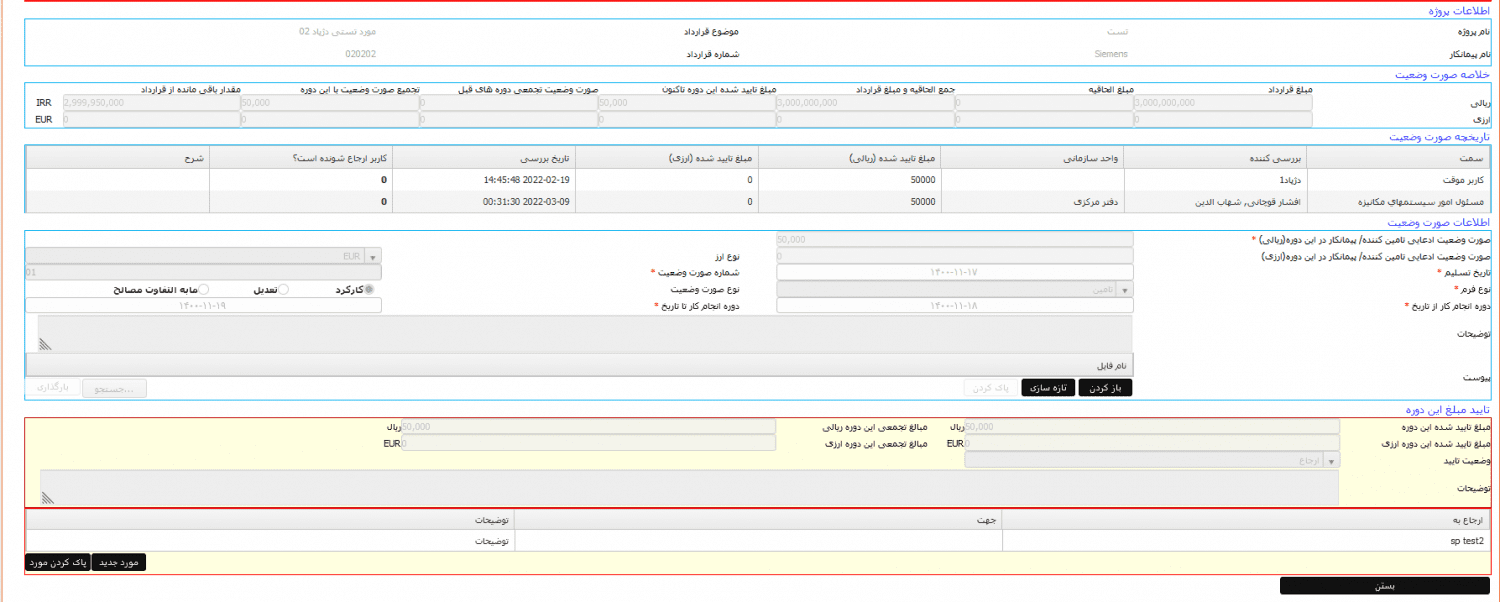Click the باز کردن attachment button
1500x602 pixels.
1104,388
